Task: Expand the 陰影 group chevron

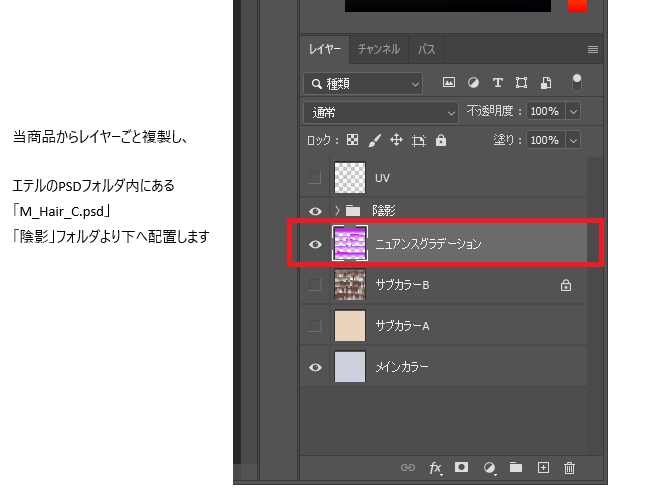Action: 337,211
